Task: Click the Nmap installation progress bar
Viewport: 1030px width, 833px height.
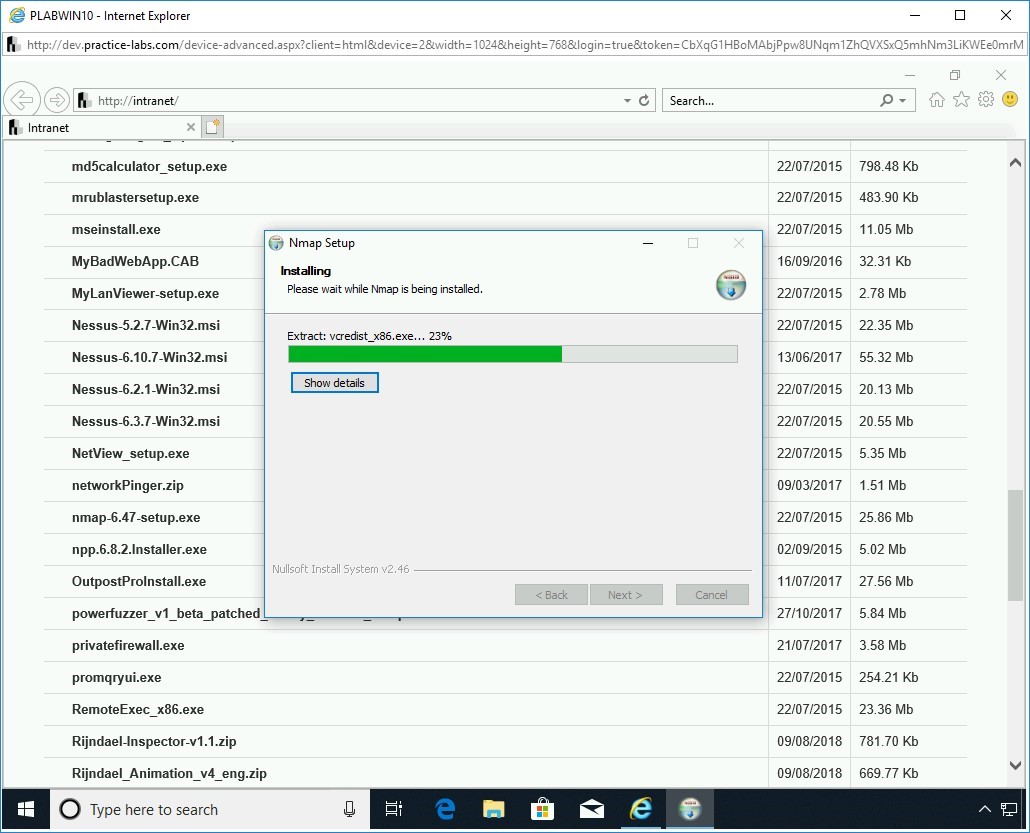Action: tap(512, 354)
